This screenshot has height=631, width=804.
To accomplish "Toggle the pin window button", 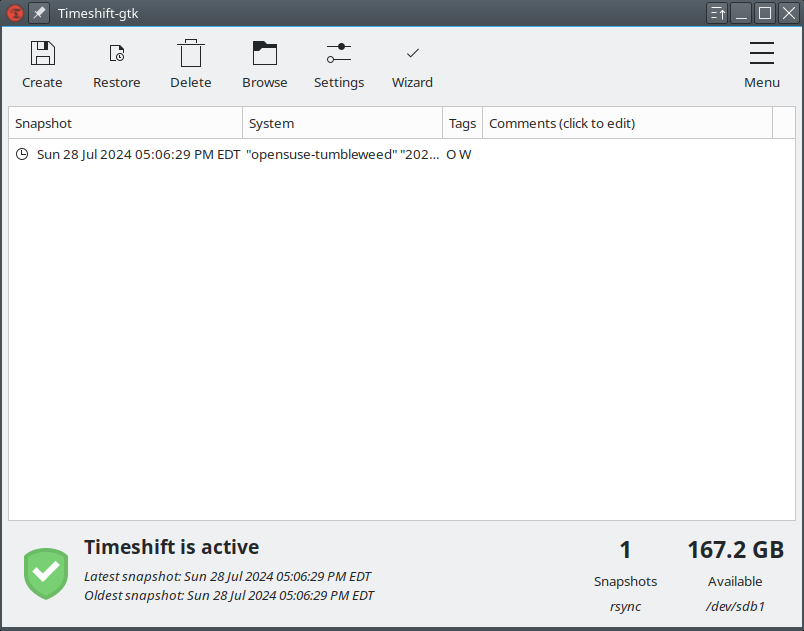I will 39,13.
